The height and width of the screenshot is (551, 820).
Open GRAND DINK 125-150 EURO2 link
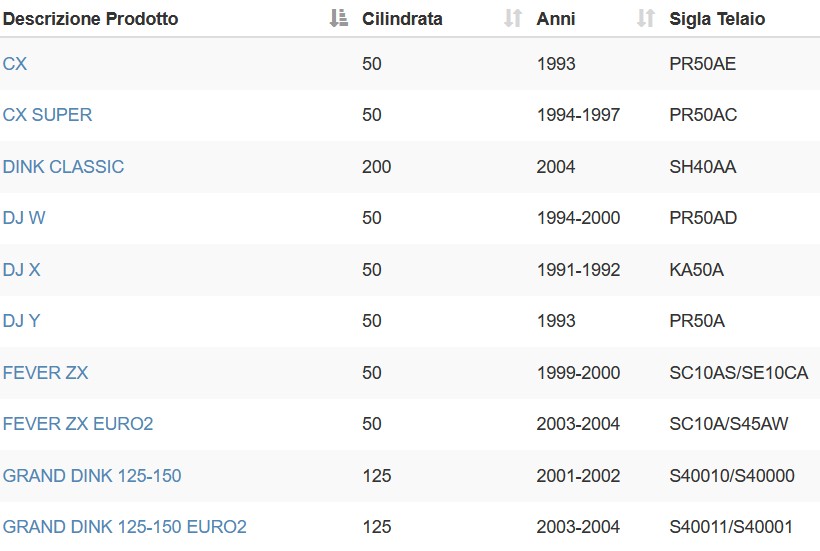(x=124, y=527)
